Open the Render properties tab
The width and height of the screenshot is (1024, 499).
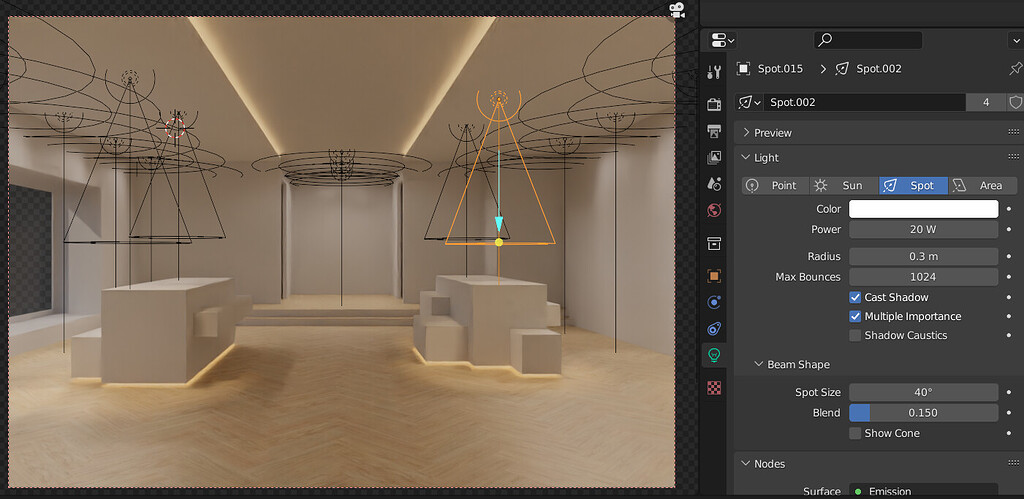pos(714,105)
